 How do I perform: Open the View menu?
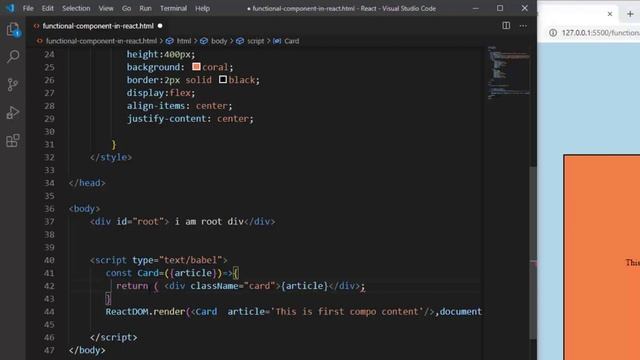click(106, 8)
